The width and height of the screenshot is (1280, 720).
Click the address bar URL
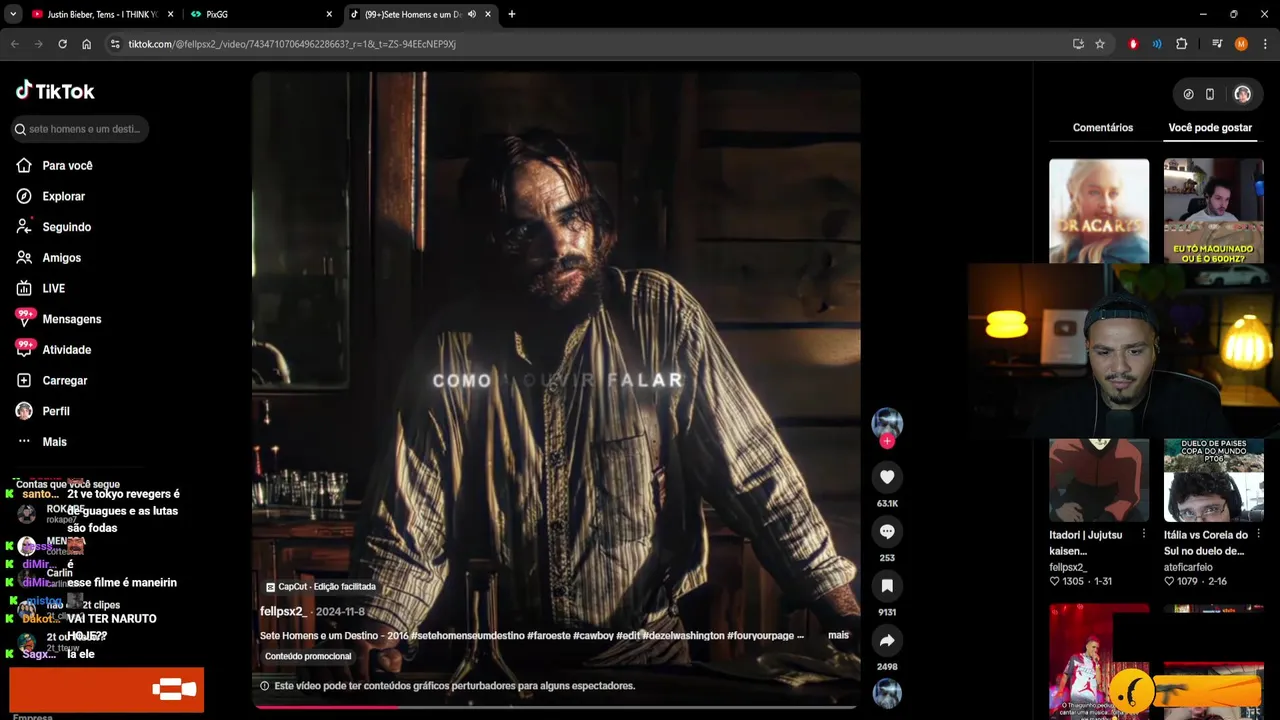coord(292,44)
